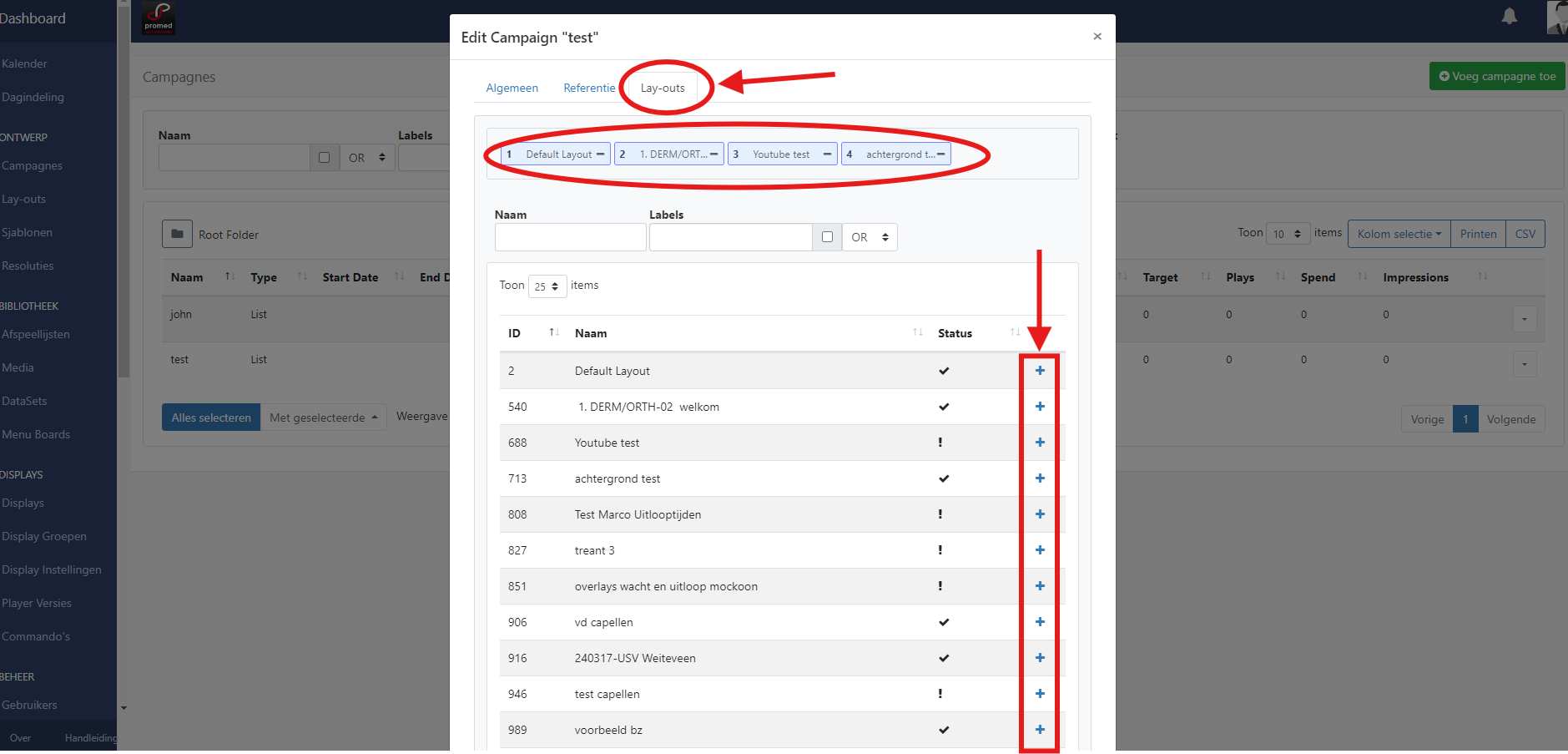The image size is (1568, 754).
Task: Remove Default Layout chip using minus icon
Action: [600, 154]
